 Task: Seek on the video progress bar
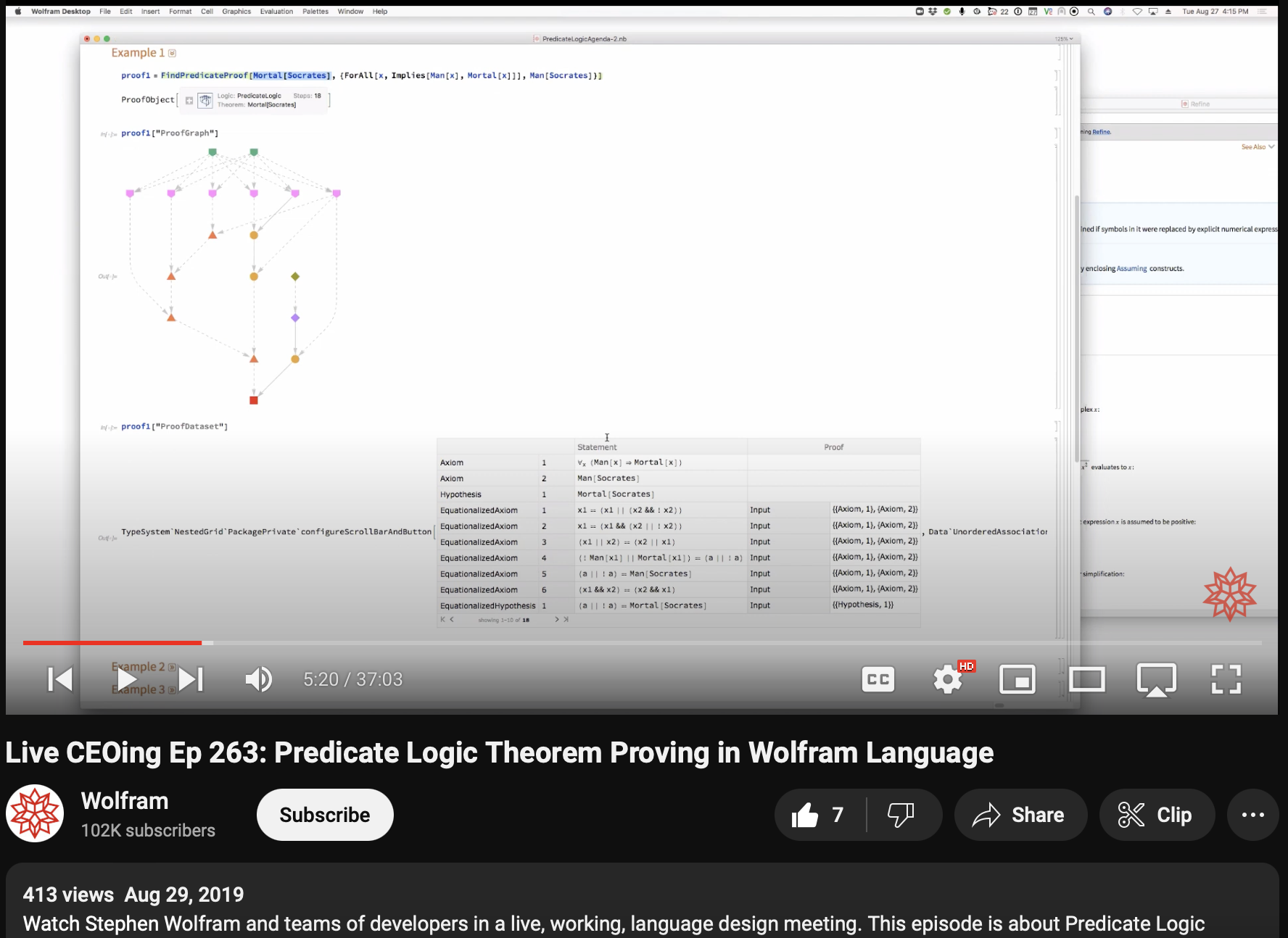(x=642, y=642)
